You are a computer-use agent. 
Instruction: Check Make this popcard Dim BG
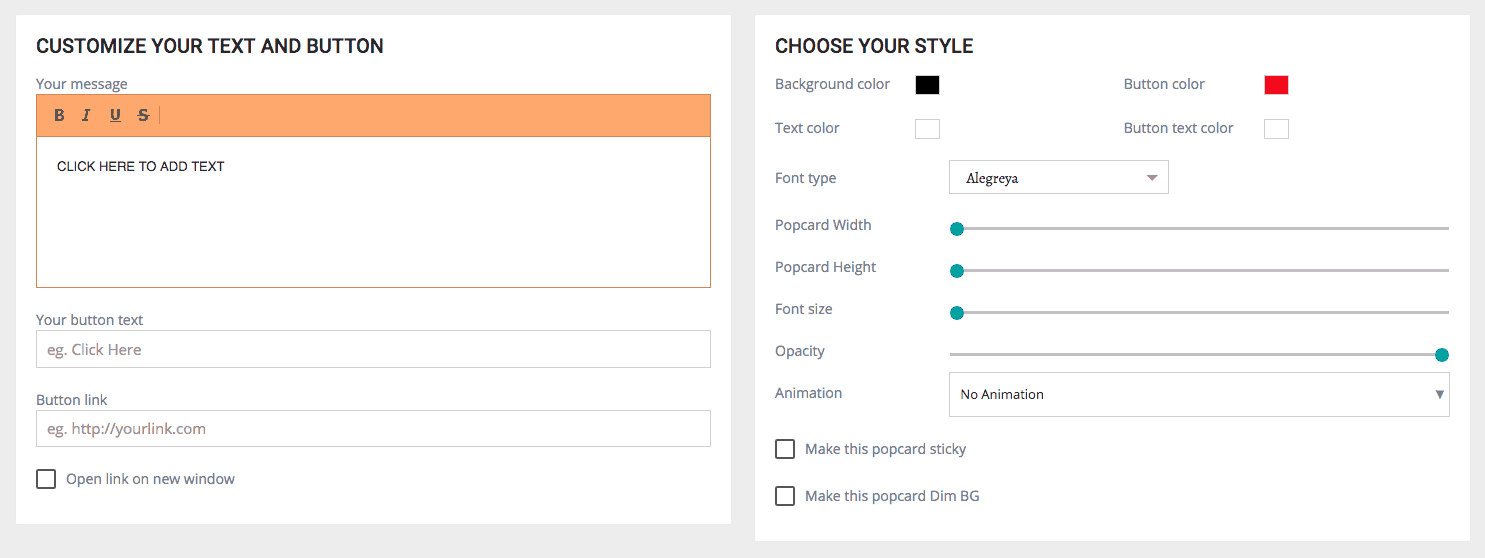[x=785, y=496]
